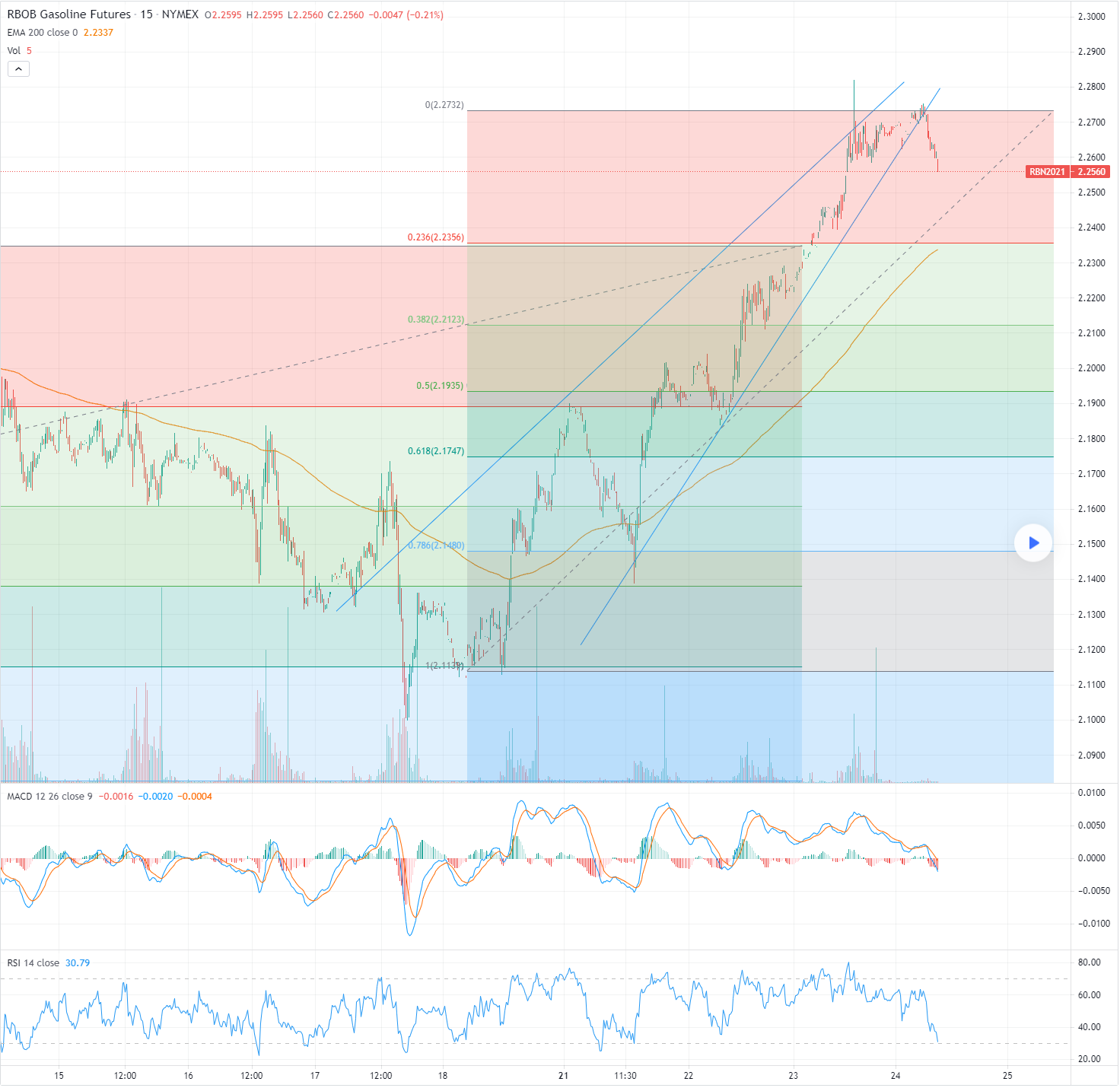
Task: Click the 11:30 time axis marker
Action: pos(625,1076)
